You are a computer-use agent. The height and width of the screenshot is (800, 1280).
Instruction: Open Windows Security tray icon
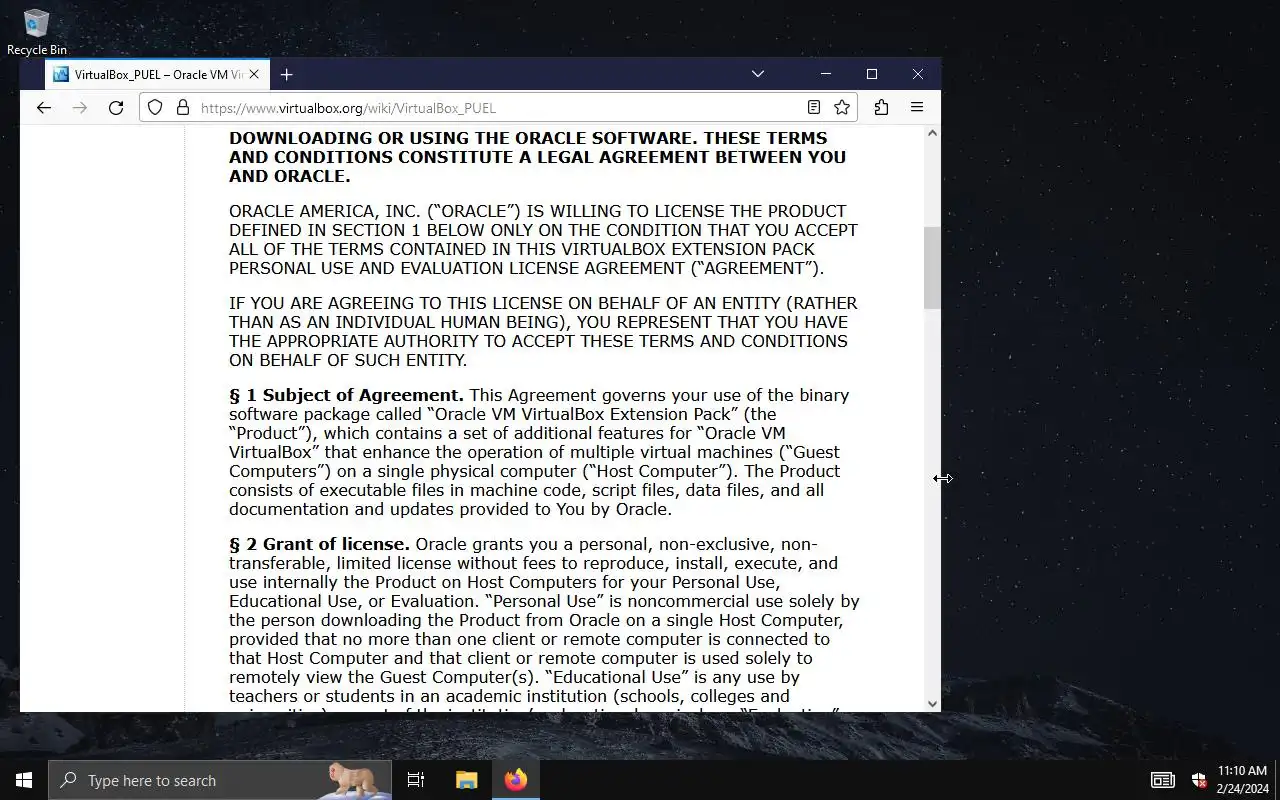[x=1199, y=780]
